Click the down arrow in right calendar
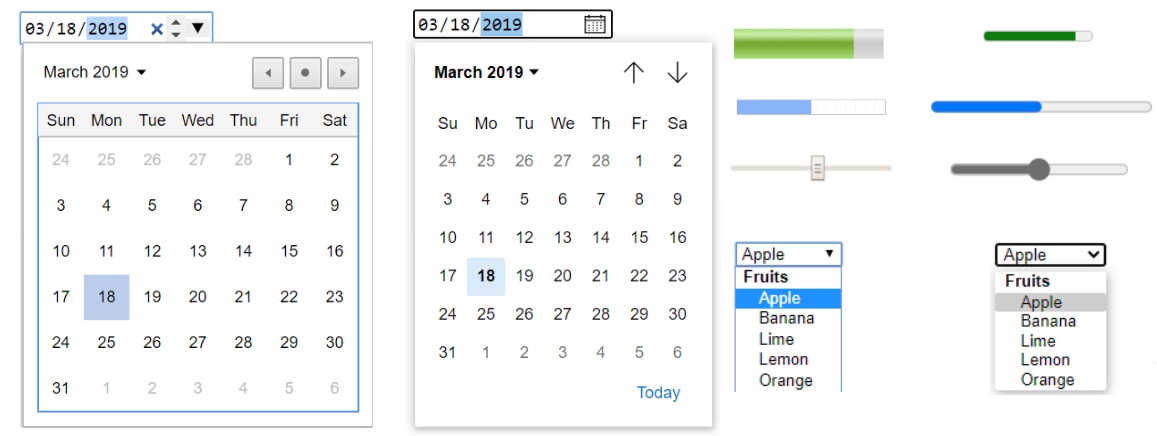1157x436 pixels. point(677,72)
